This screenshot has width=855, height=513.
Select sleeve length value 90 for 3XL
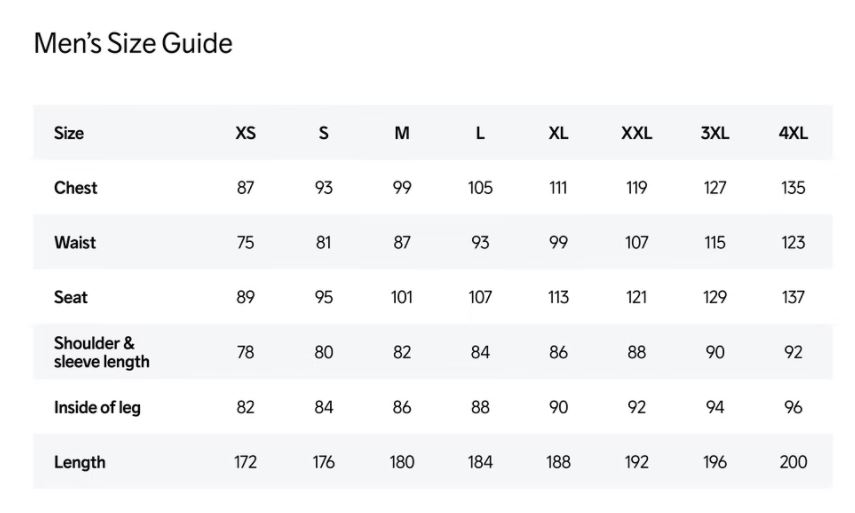coord(715,352)
